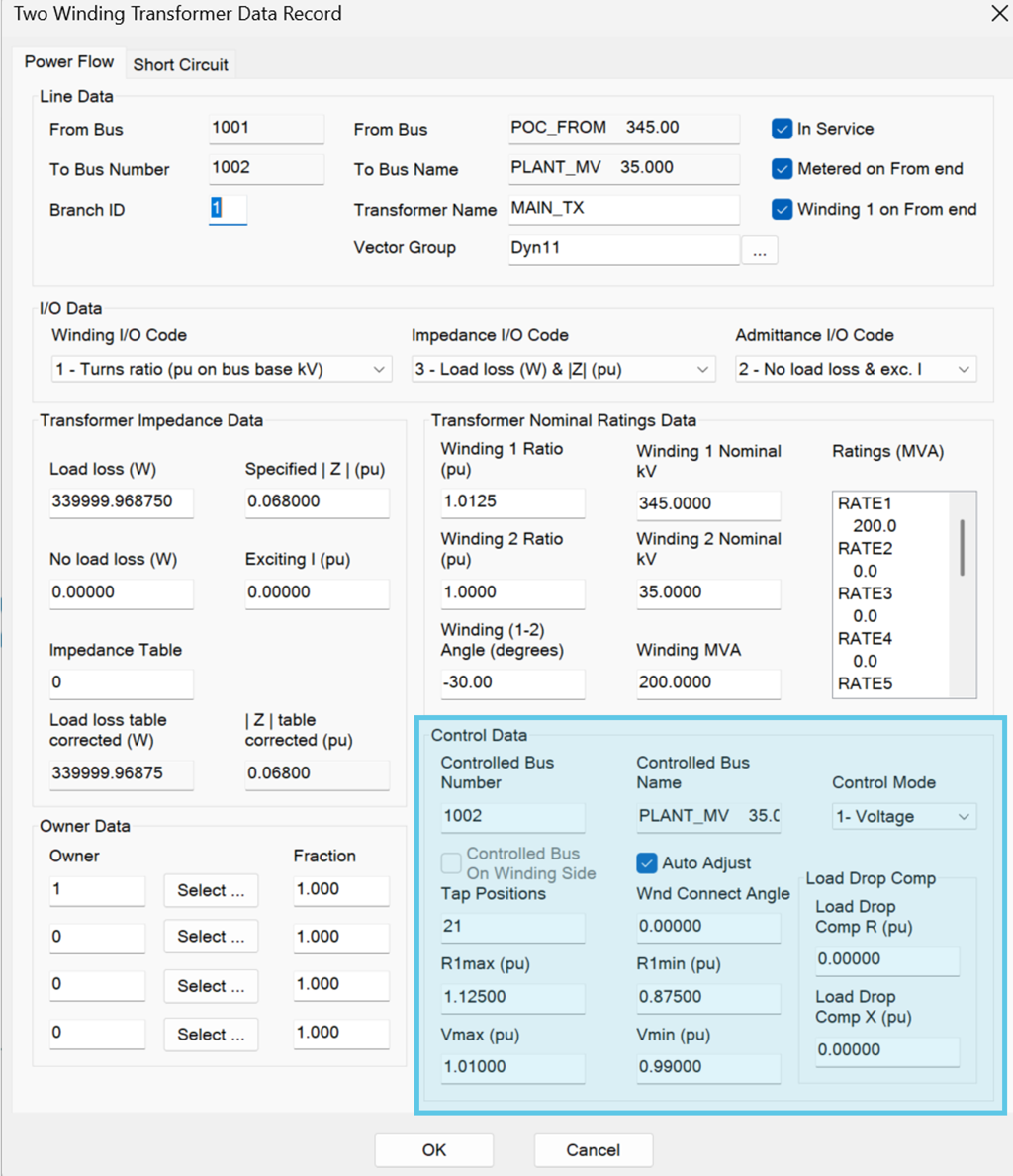This screenshot has width=1013, height=1176.
Task: Select RATE1 in the Ratings list
Action: pos(865,504)
